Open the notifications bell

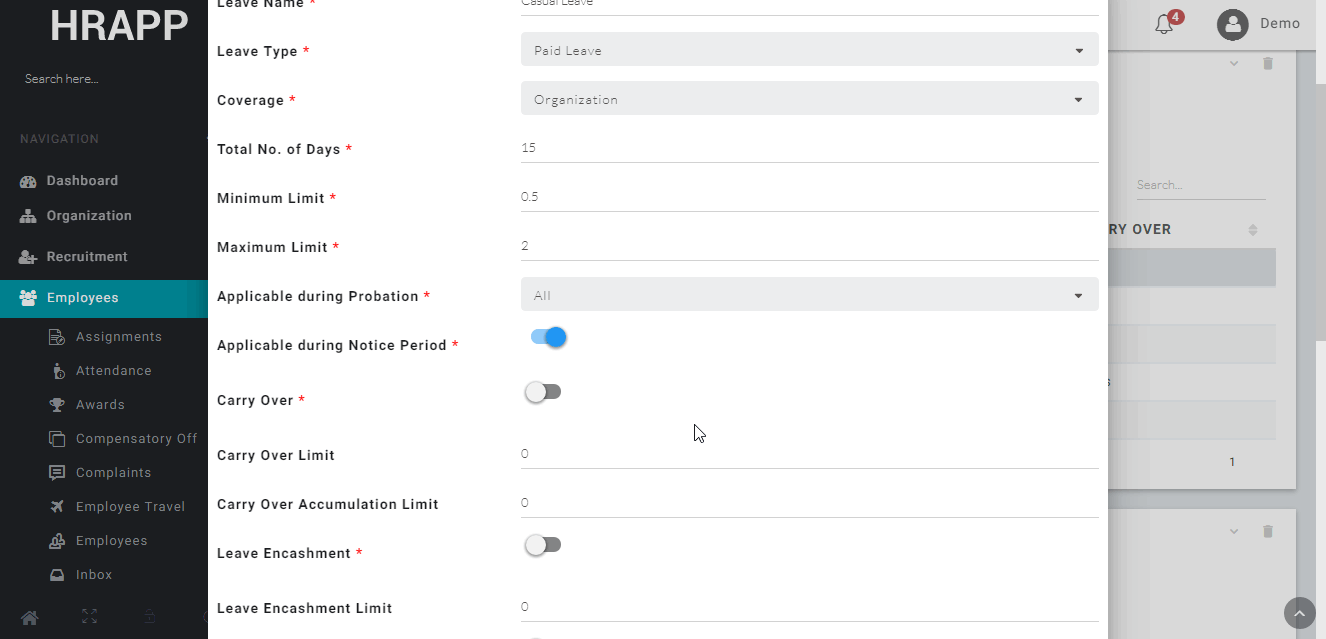click(1164, 24)
